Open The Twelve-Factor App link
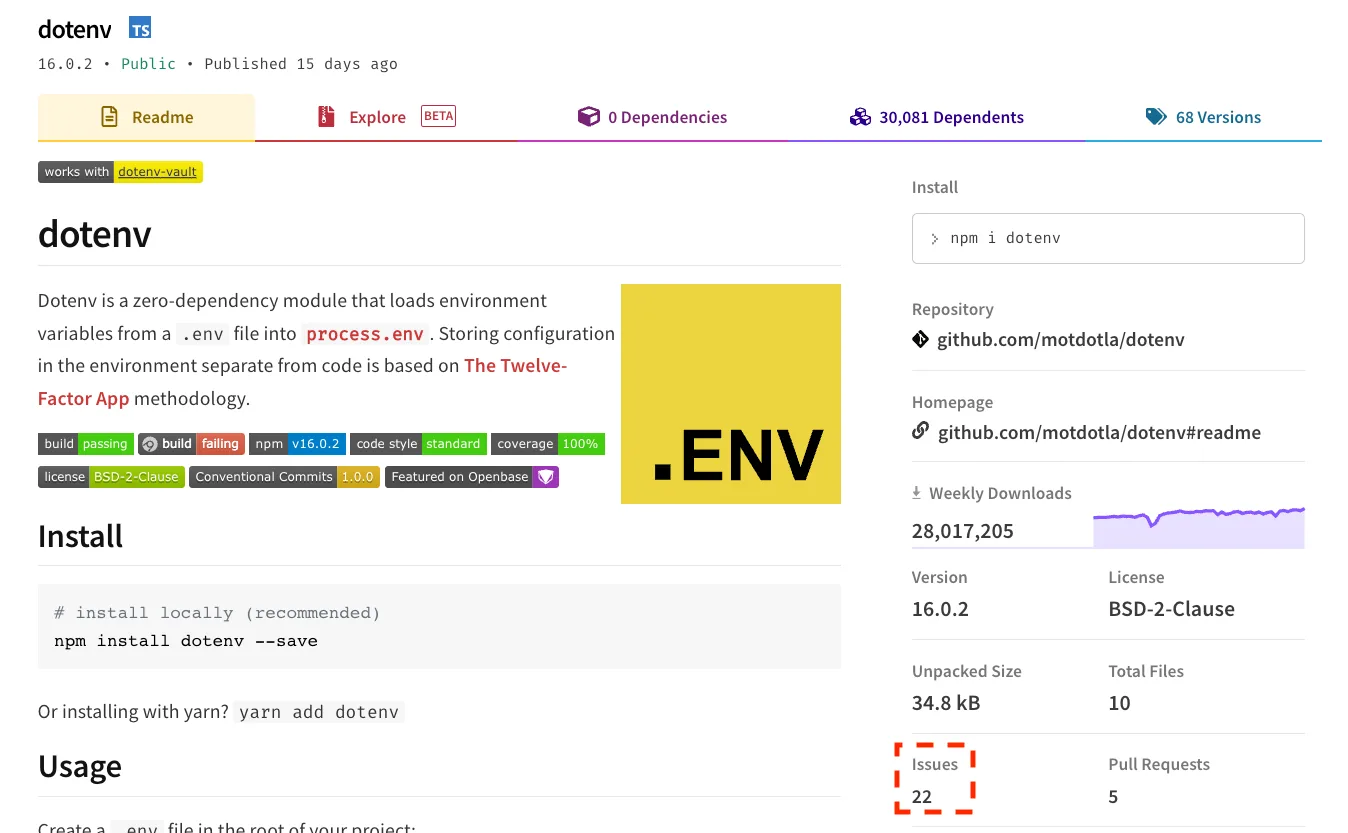 302,382
